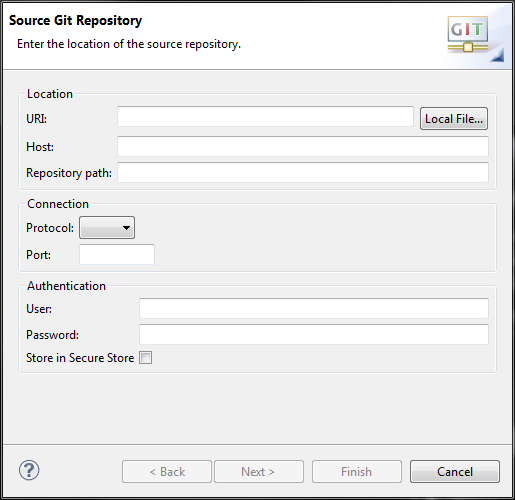The width and height of the screenshot is (515, 500).
Task: Advance the wizard with Next >
Action: pyautogui.click(x=259, y=472)
